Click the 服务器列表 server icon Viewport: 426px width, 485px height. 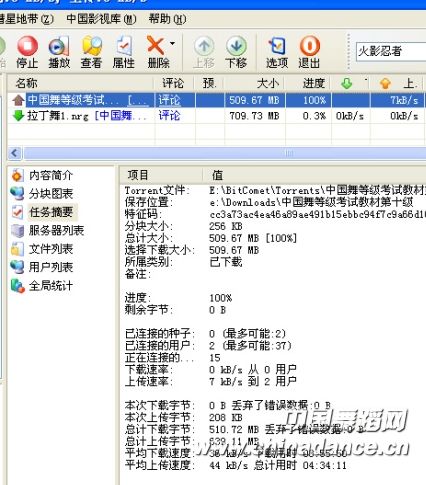click(17, 230)
